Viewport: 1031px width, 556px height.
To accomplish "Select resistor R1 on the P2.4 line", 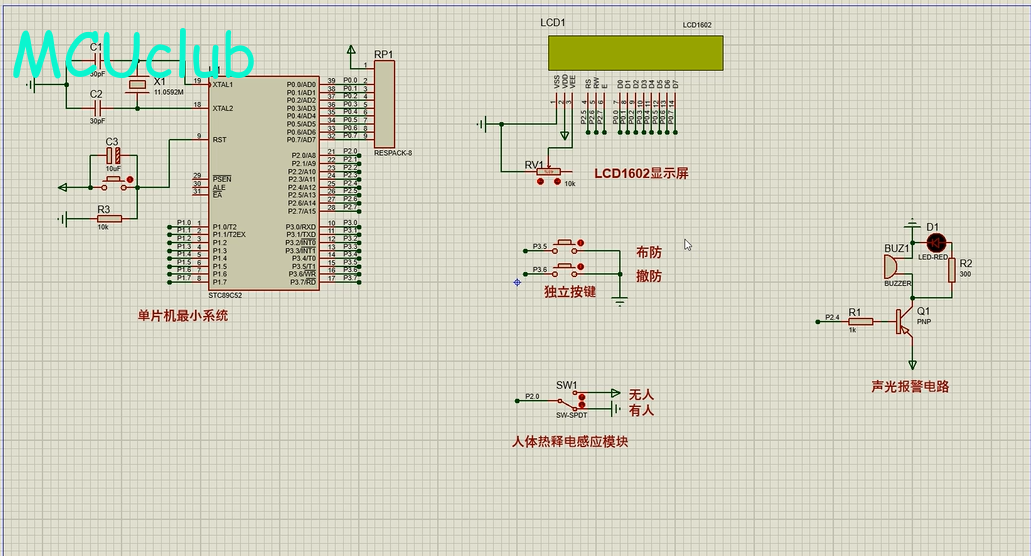I will [862, 321].
